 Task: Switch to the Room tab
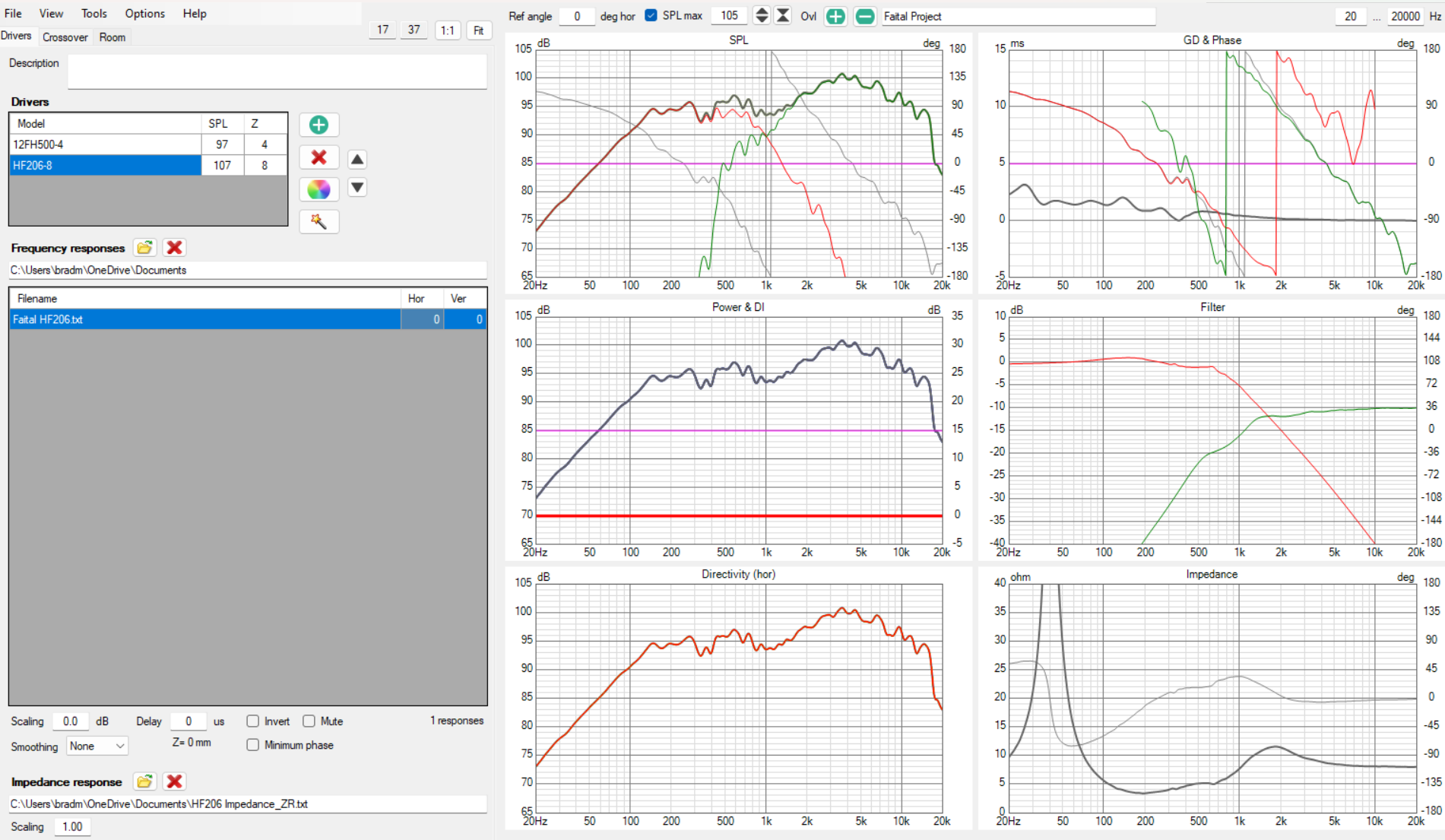112,37
